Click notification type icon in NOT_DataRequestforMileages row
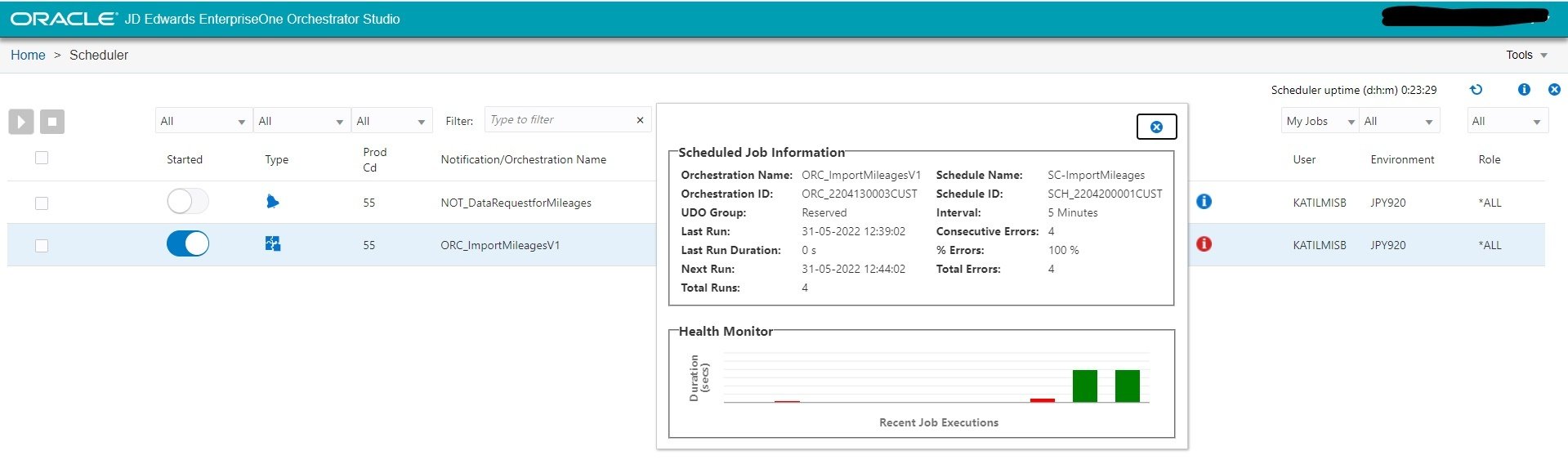 273,201
